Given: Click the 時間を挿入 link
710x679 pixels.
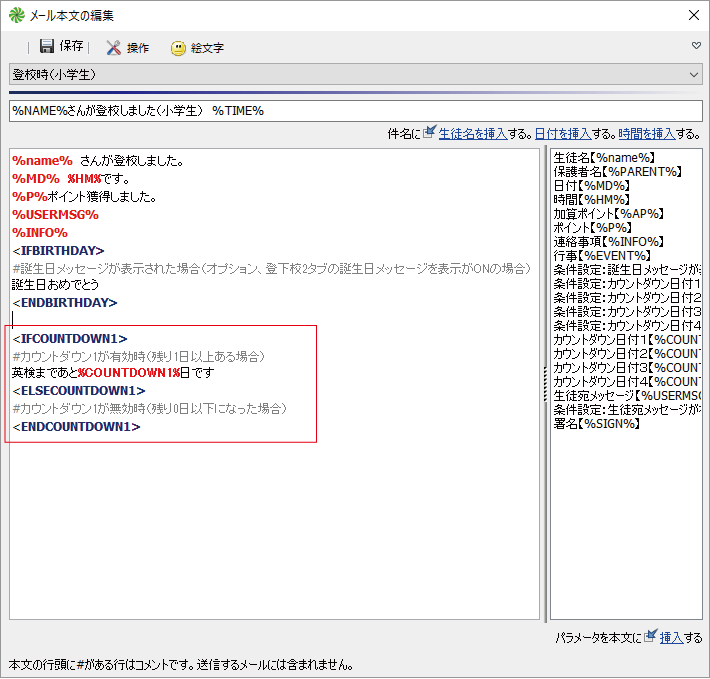Looking at the screenshot, I should 646,133.
